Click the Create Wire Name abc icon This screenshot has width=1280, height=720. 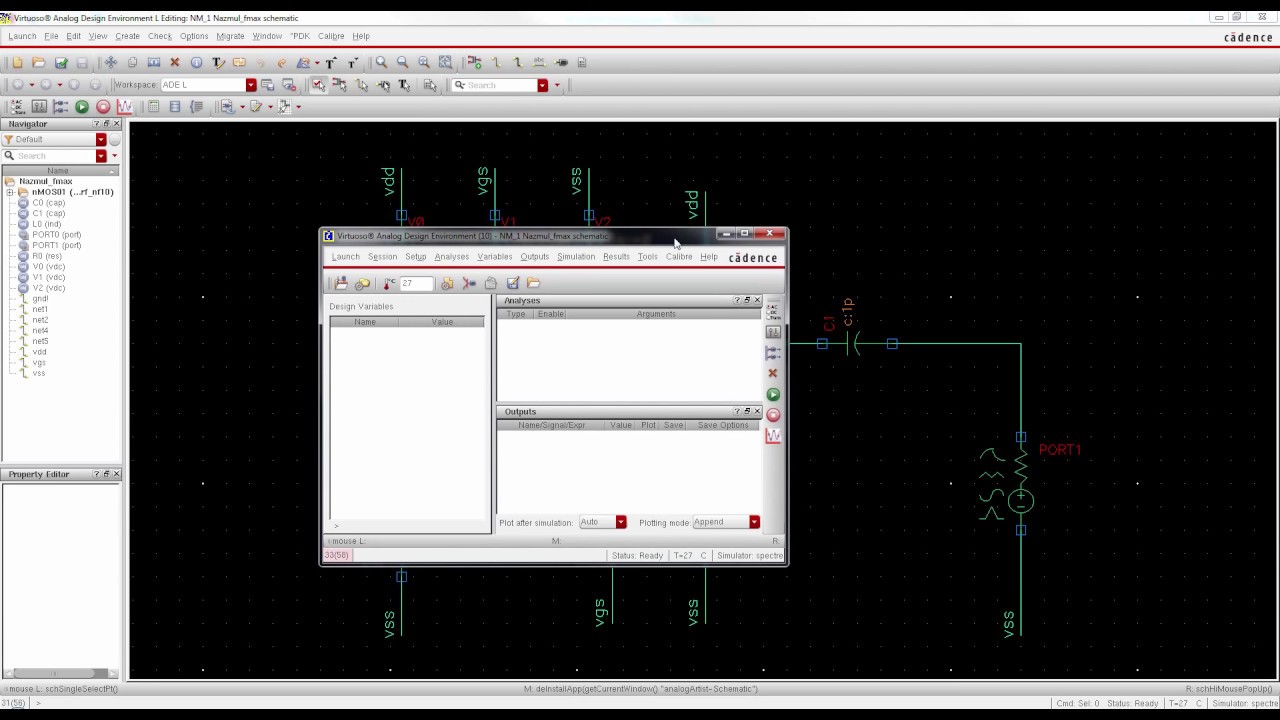pos(539,62)
